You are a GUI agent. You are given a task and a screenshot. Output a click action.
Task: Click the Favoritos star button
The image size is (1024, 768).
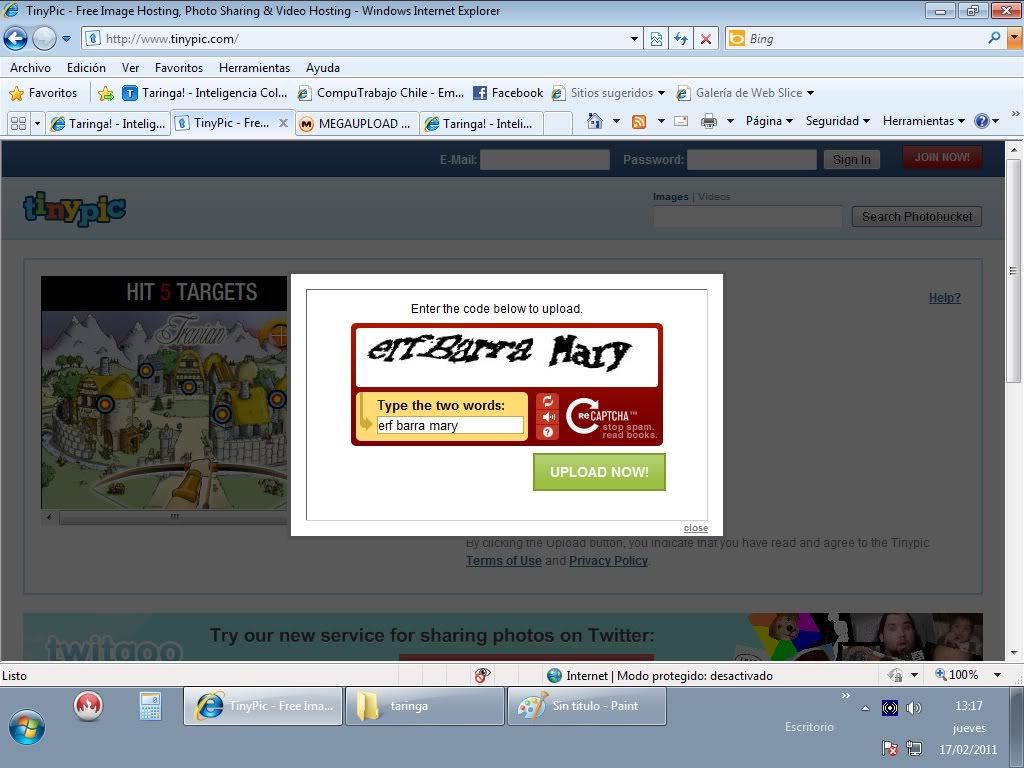43,93
